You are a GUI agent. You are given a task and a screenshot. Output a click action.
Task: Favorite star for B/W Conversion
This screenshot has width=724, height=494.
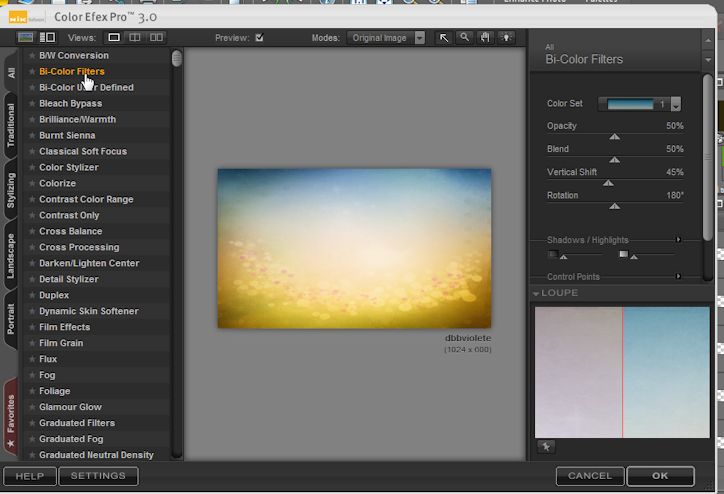[x=32, y=55]
